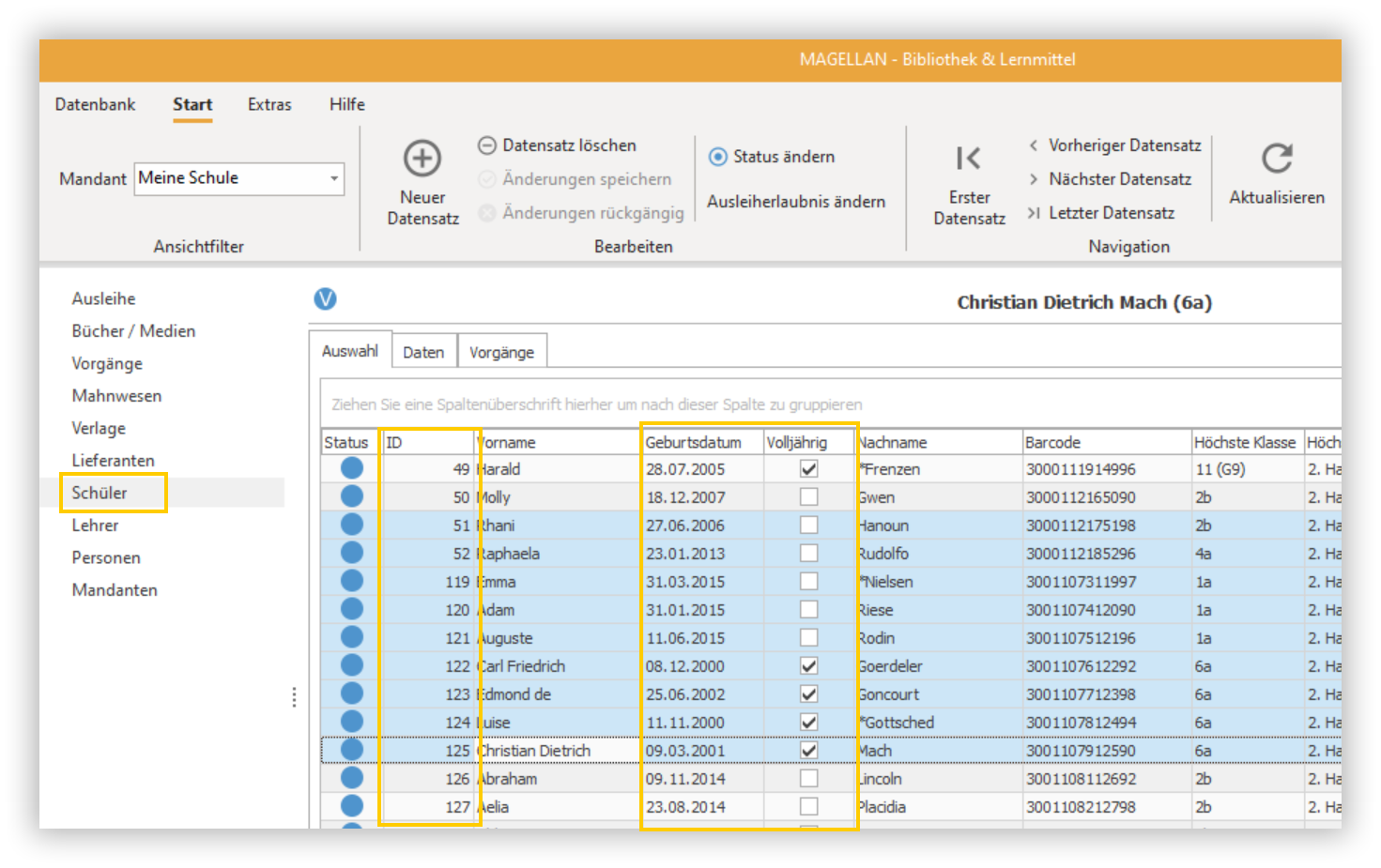This screenshot has width=1381, height=868.
Task: Switch to the Vorgänge tab
Action: click(501, 352)
